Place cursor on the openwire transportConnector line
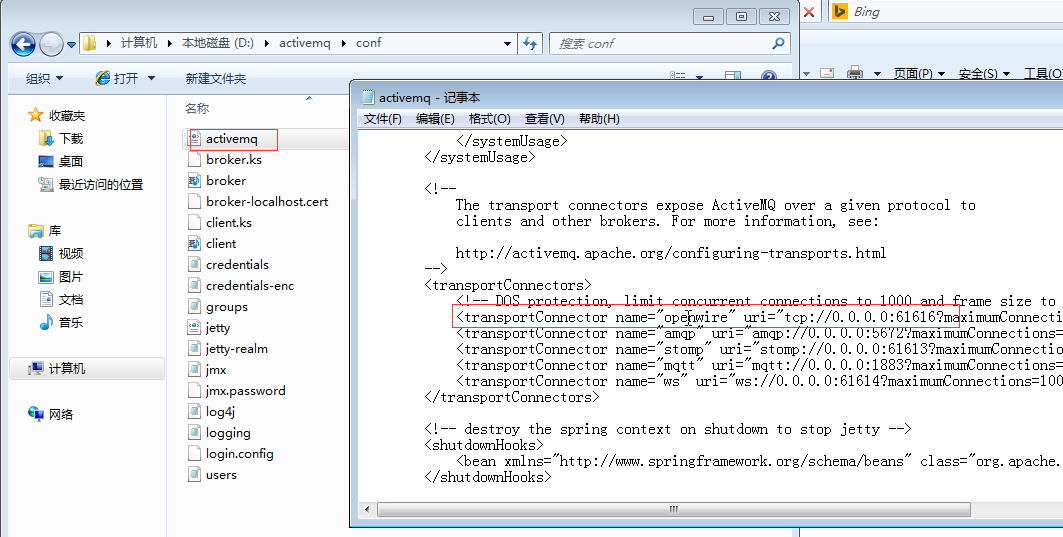 coord(759,317)
